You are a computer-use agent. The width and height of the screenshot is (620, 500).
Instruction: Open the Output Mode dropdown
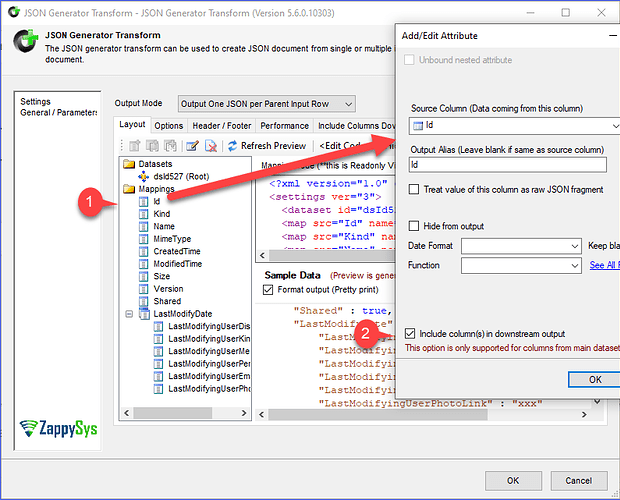(x=267, y=104)
